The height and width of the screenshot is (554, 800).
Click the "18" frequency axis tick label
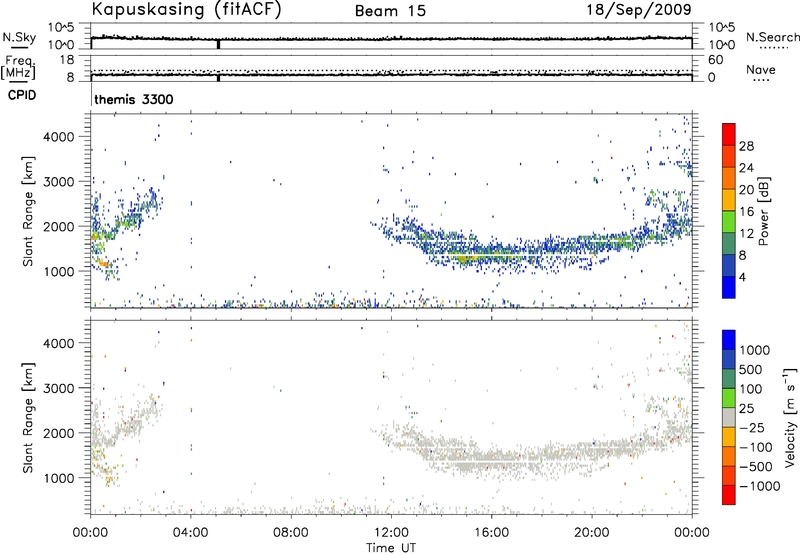click(x=67, y=60)
